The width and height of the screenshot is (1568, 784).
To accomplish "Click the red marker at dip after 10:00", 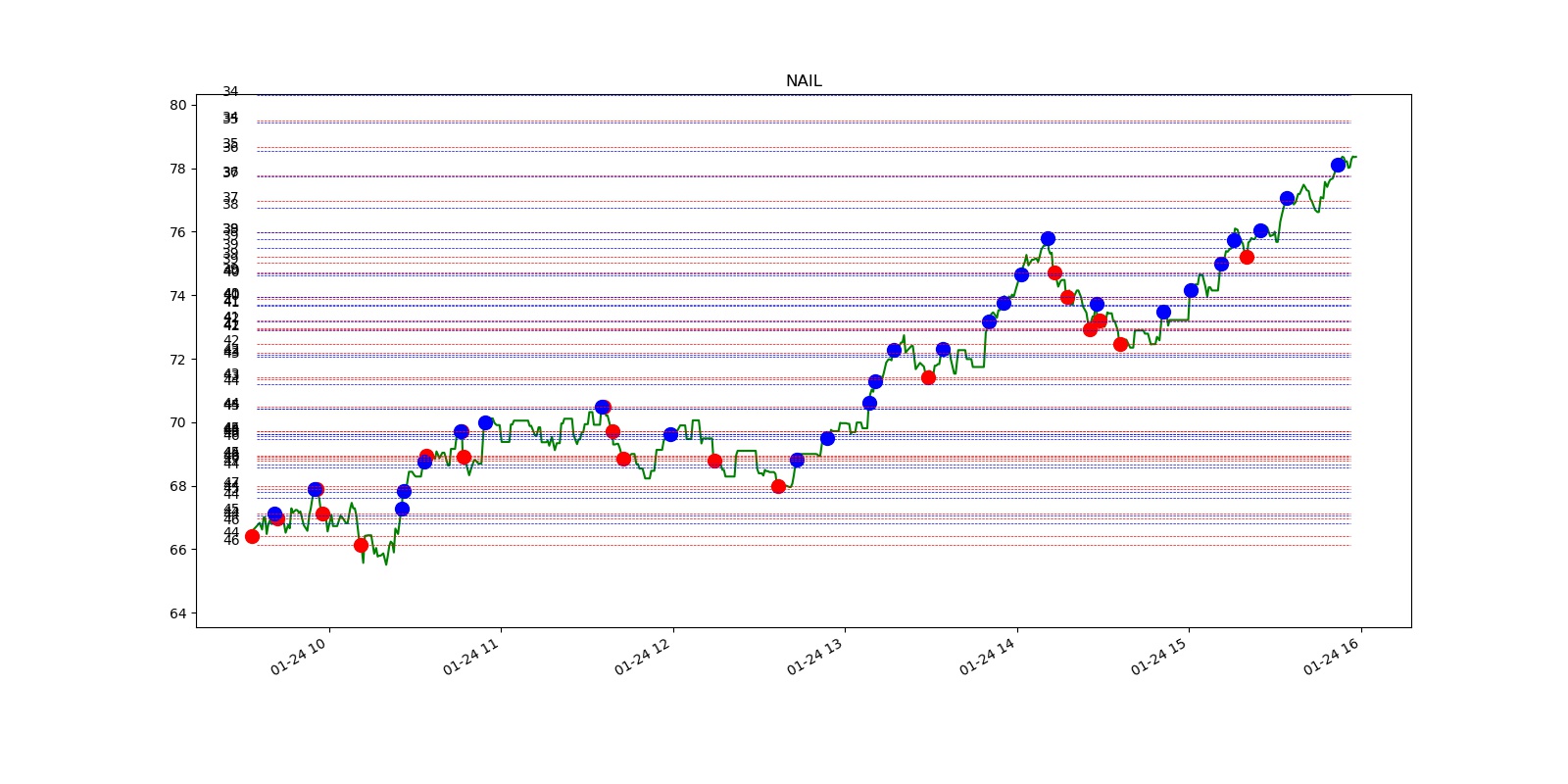I will tap(361, 545).
